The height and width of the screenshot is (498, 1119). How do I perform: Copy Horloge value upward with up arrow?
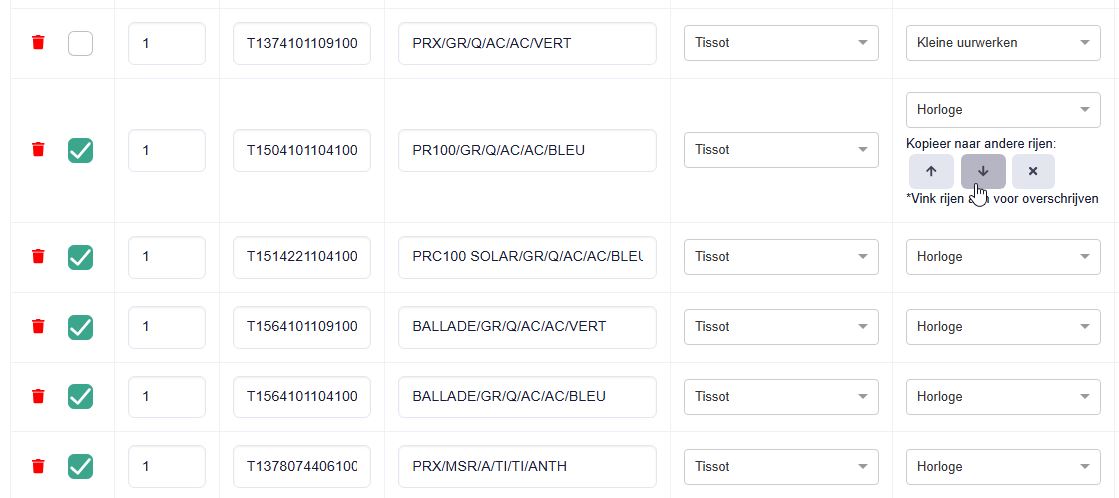(931, 171)
